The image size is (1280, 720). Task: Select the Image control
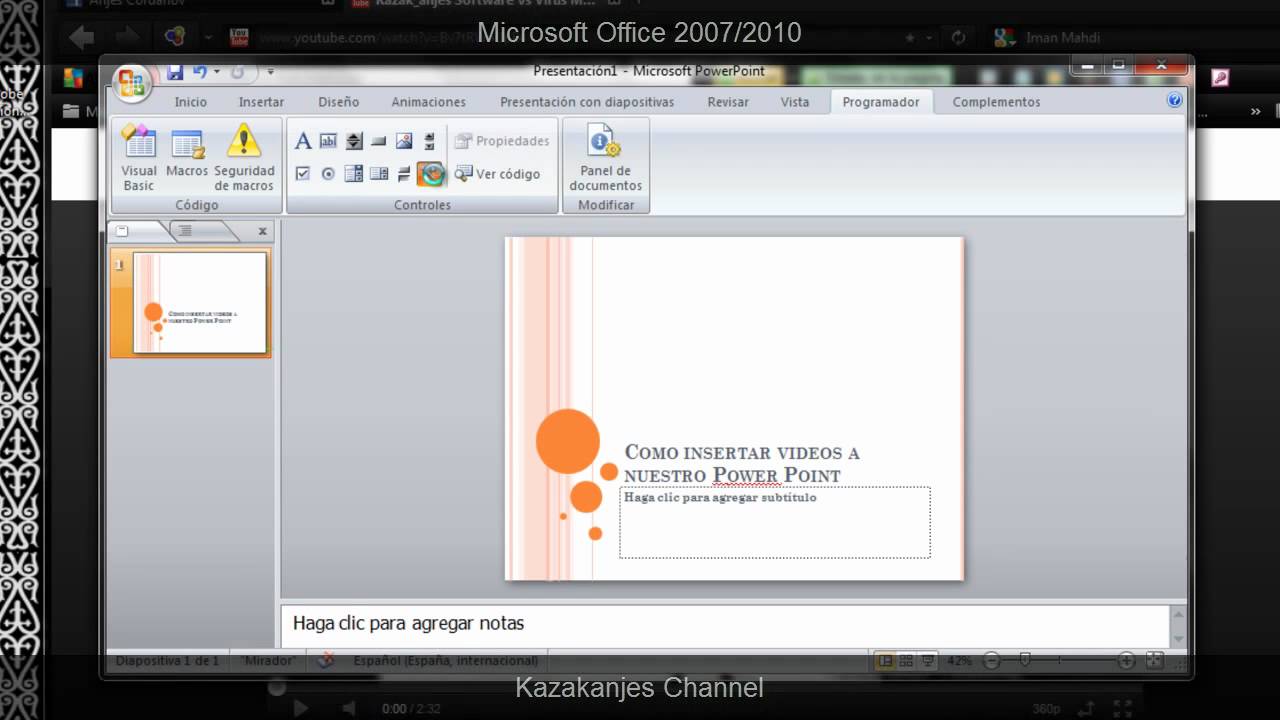[404, 141]
